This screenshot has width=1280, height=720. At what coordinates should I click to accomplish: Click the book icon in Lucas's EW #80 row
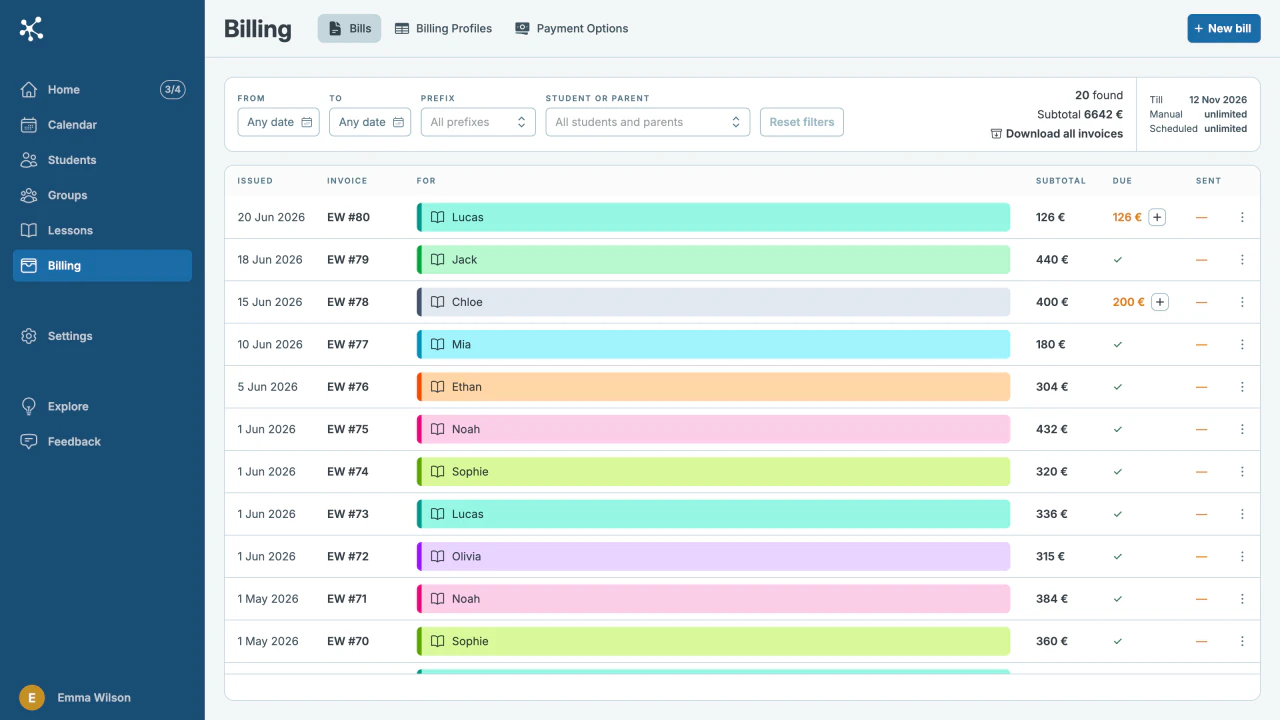pos(437,217)
